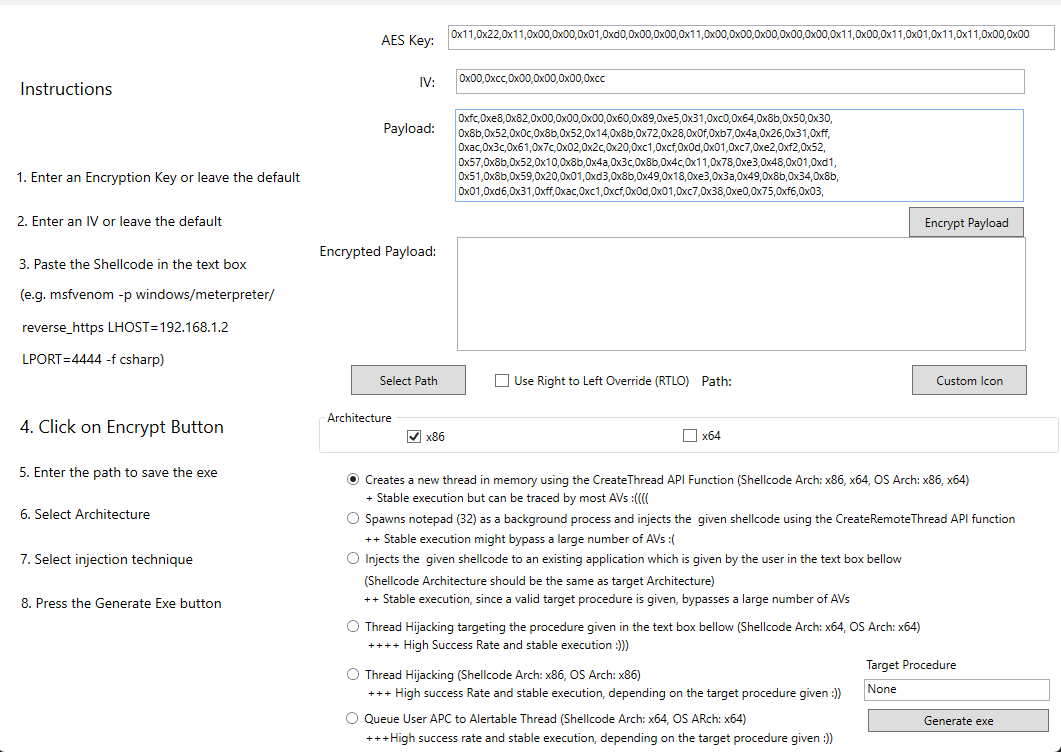The height and width of the screenshot is (752, 1061).
Task: Click the 'Path:' label
Action: pos(717,381)
